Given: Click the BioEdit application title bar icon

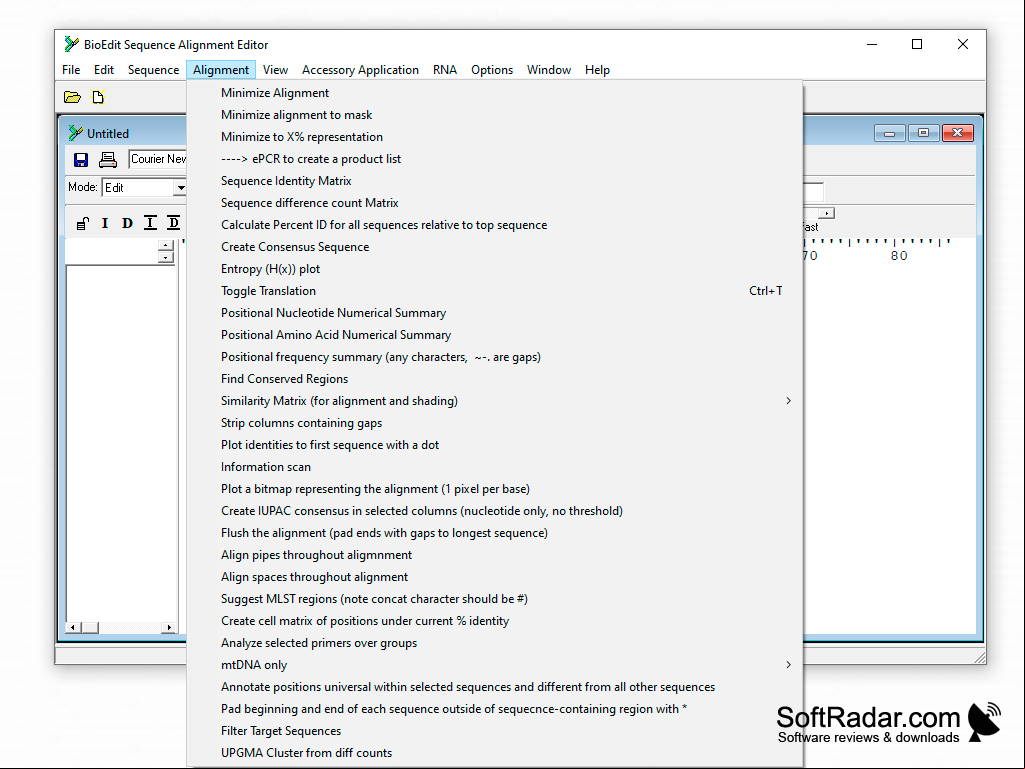Looking at the screenshot, I should click(x=71, y=44).
